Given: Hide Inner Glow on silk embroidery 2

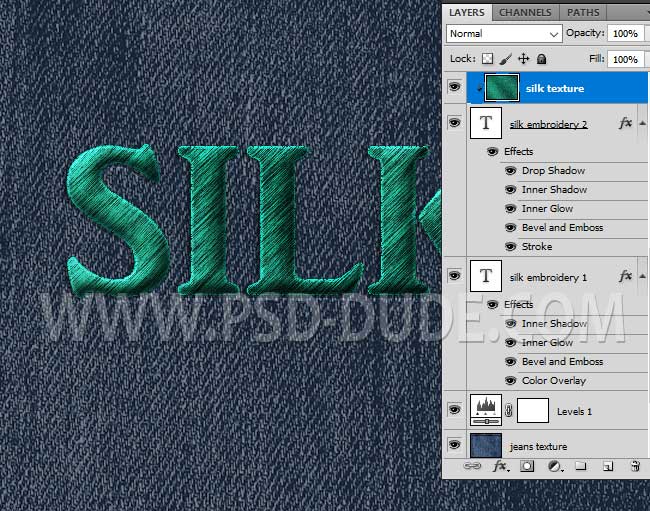Looking at the screenshot, I should 510,208.
